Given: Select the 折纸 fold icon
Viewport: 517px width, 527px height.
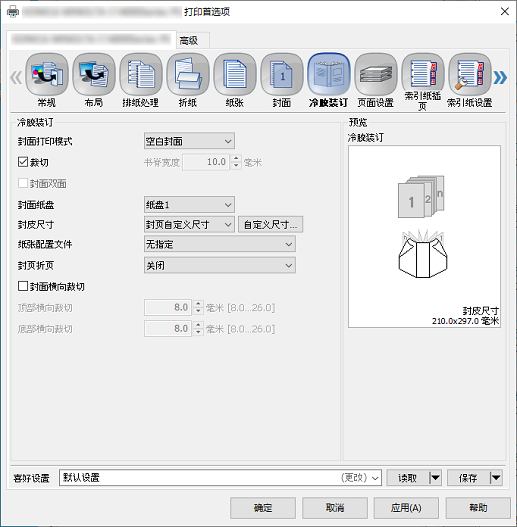Looking at the screenshot, I should (188, 80).
